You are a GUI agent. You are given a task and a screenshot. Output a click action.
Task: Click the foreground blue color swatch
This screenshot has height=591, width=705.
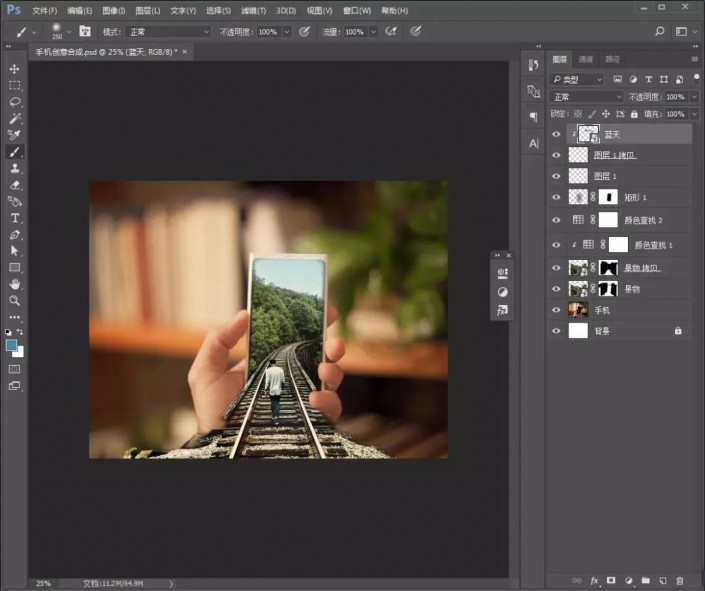tap(11, 345)
